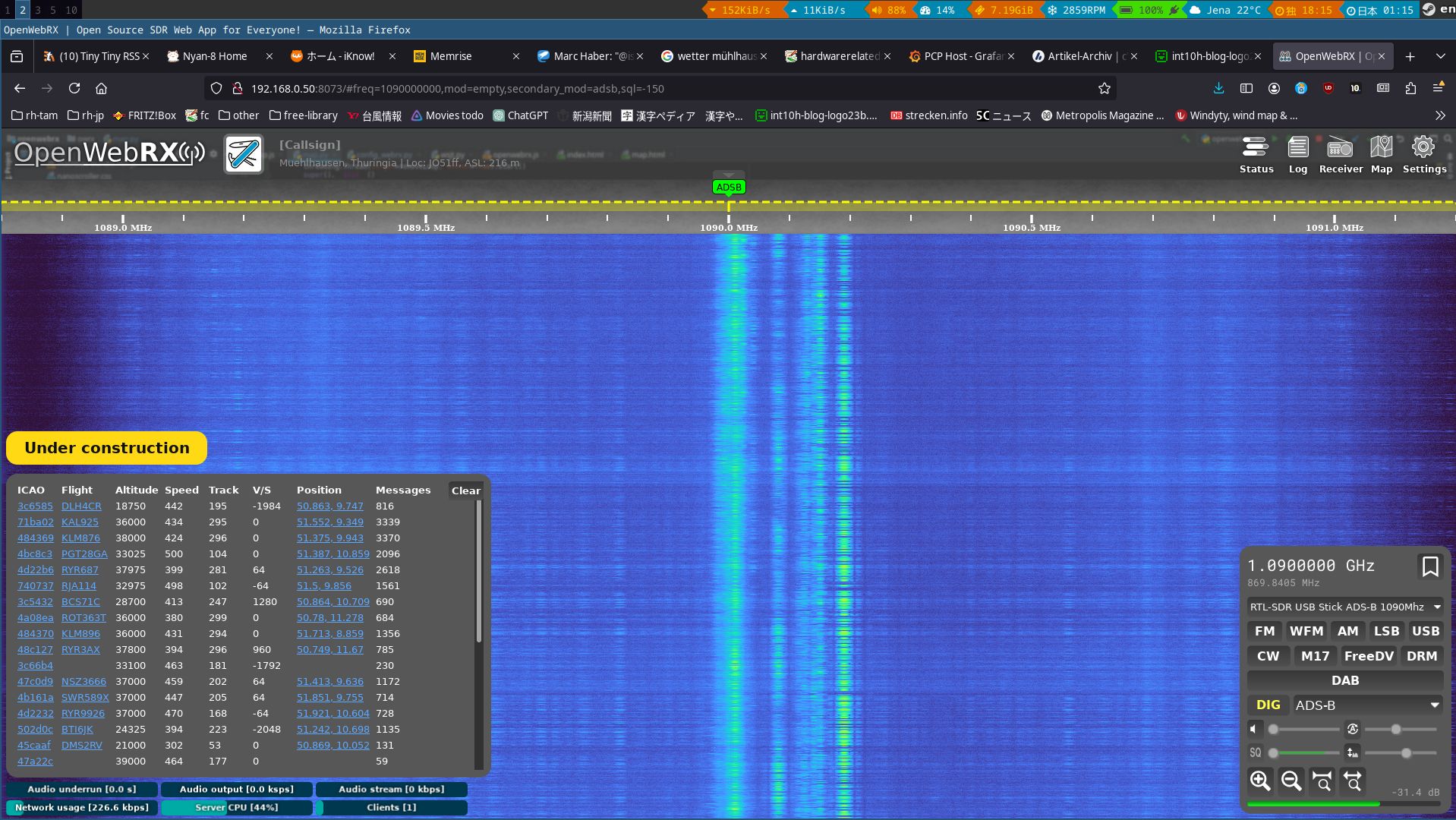Select FM demodulation mode
The width and height of the screenshot is (1456, 820).
click(1265, 631)
